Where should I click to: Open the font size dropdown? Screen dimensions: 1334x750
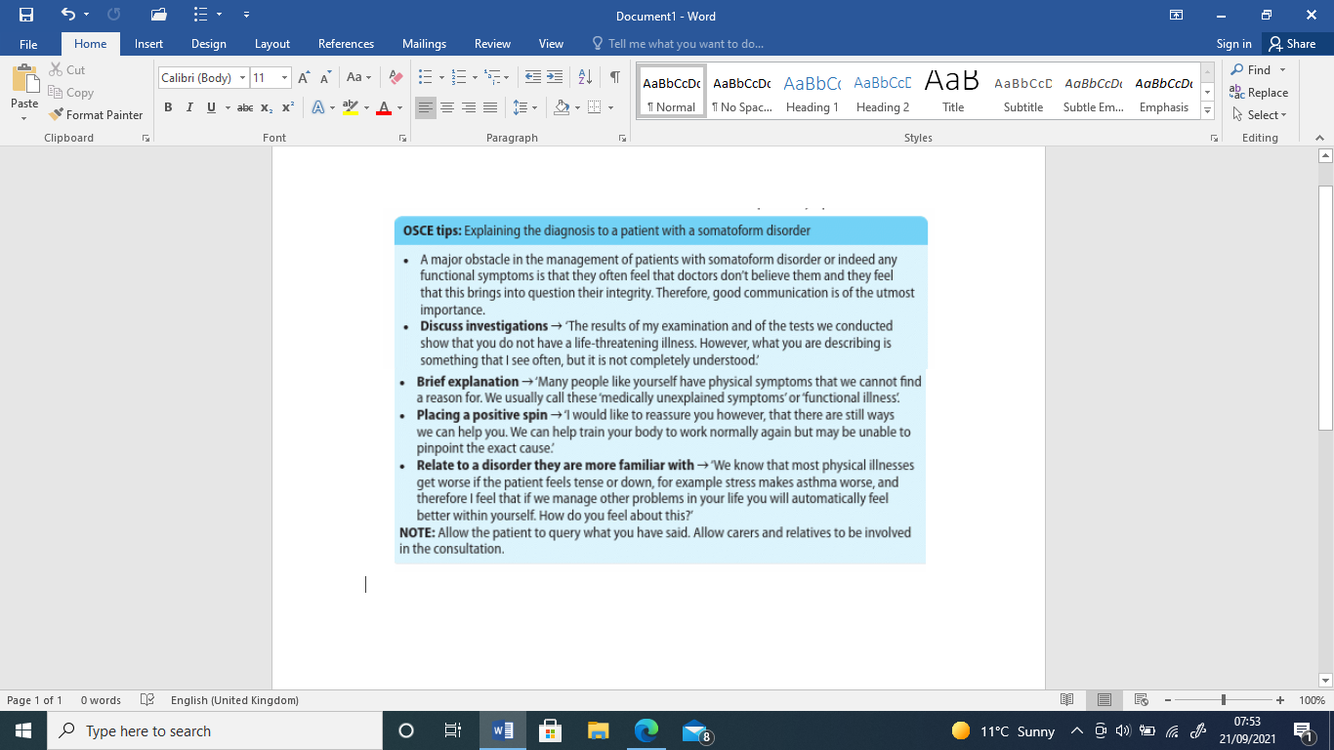[285, 78]
